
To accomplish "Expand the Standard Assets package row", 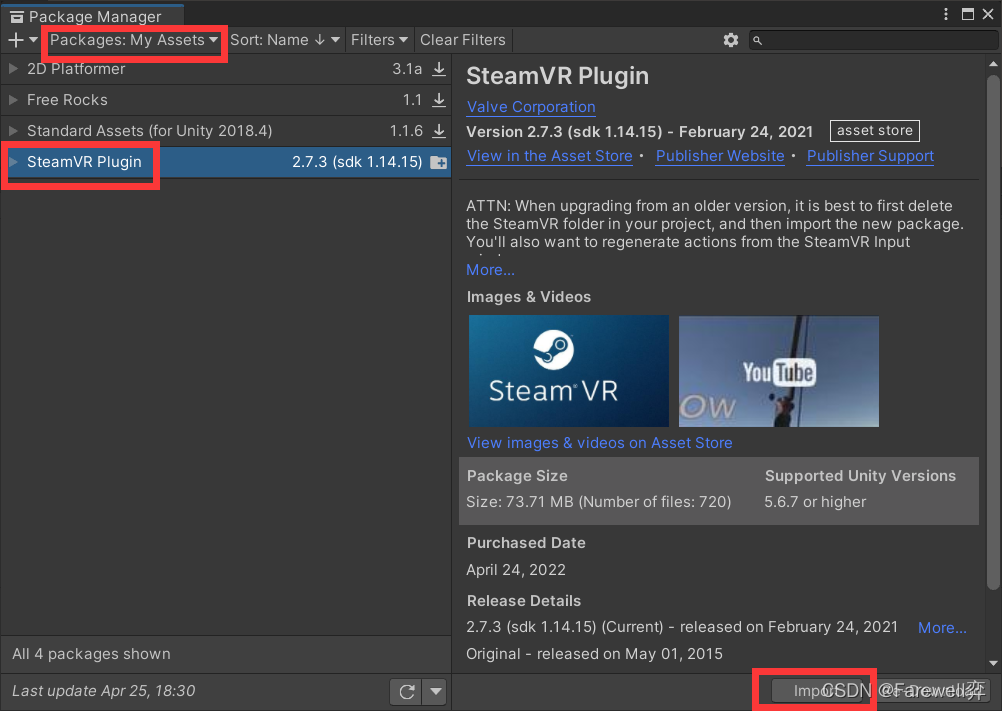I will click(13, 131).
